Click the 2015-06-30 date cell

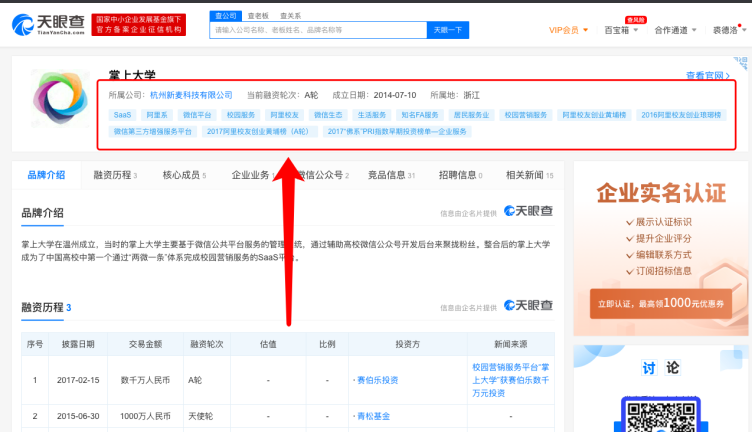click(x=78, y=416)
